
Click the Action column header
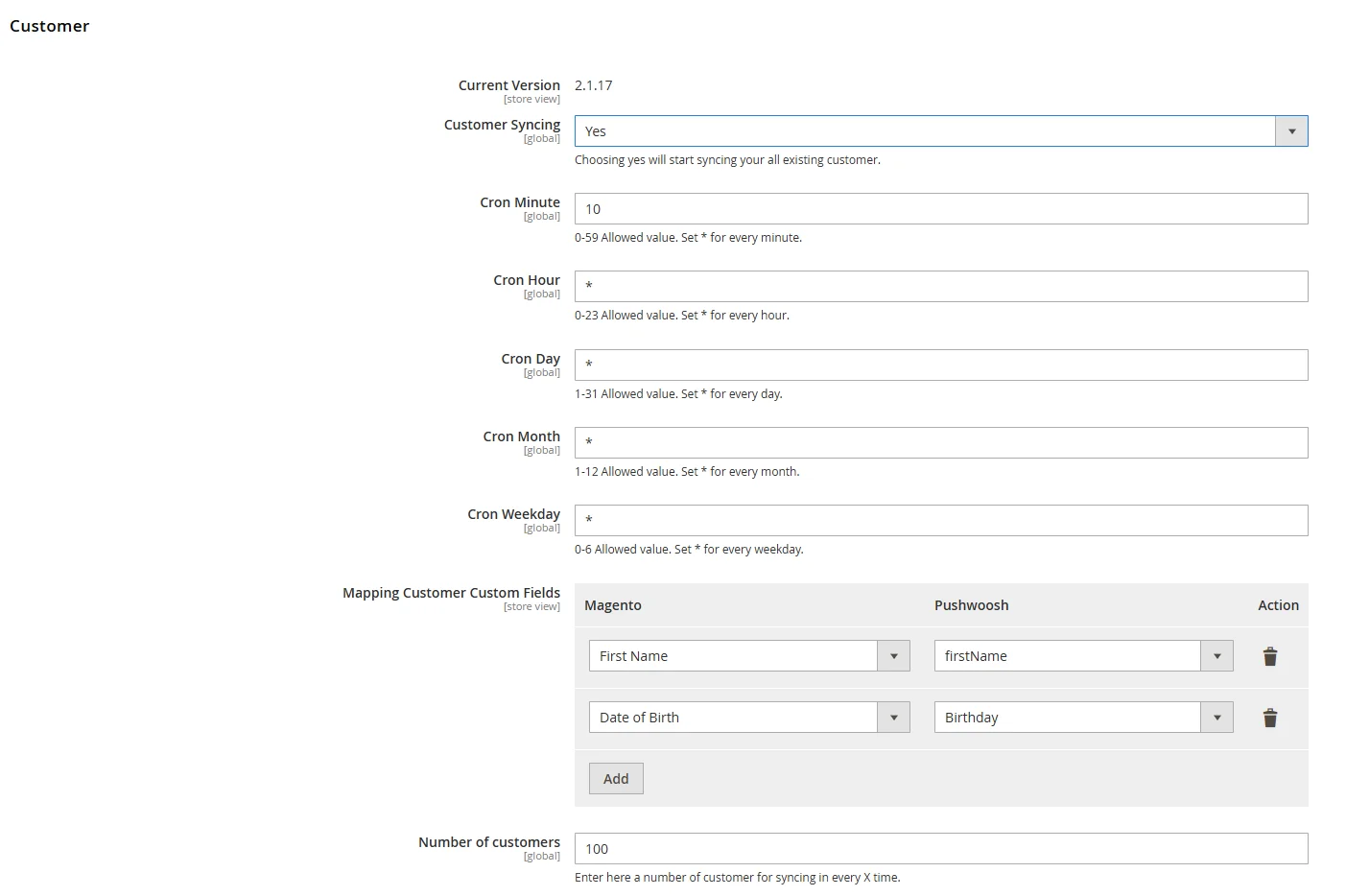1278,605
